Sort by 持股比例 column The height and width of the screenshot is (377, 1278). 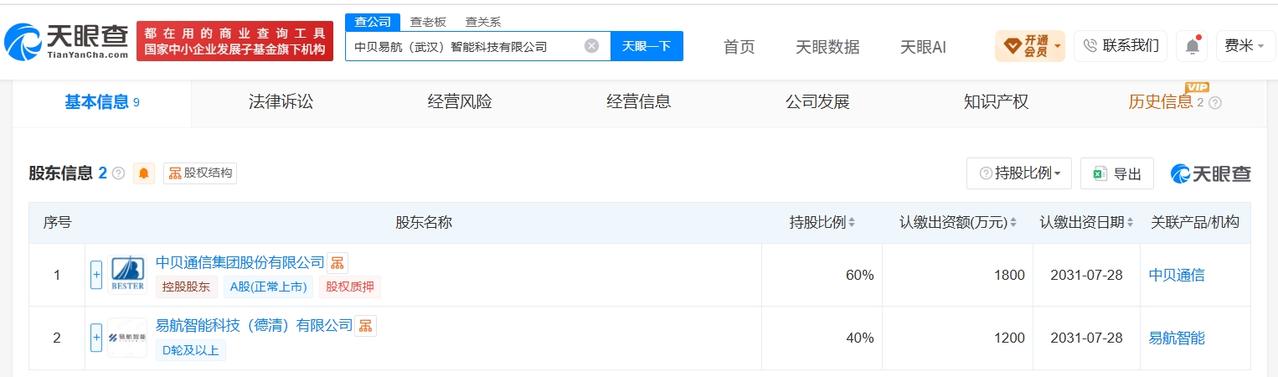click(822, 222)
